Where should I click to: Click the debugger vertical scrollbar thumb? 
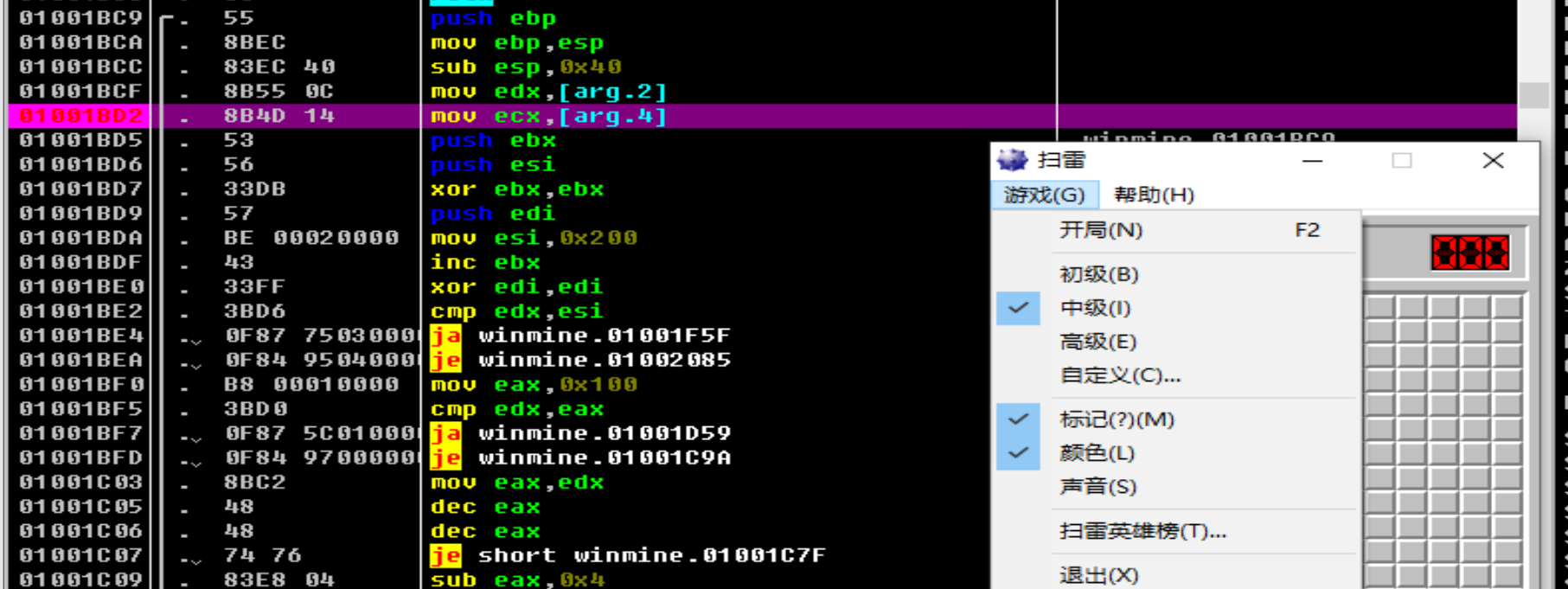point(1534,95)
